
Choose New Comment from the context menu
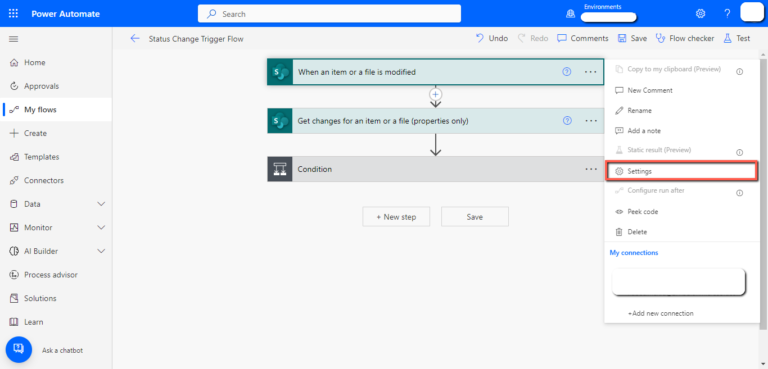644,90
